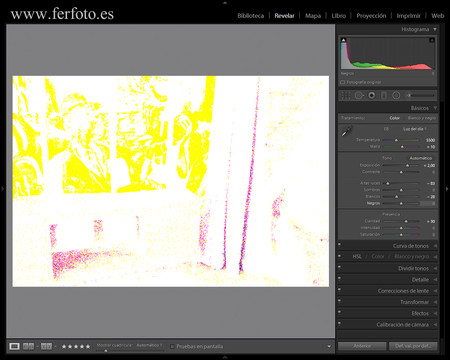450x360 pixels.
Task: Collapse the Básicos panel
Action: (x=435, y=108)
